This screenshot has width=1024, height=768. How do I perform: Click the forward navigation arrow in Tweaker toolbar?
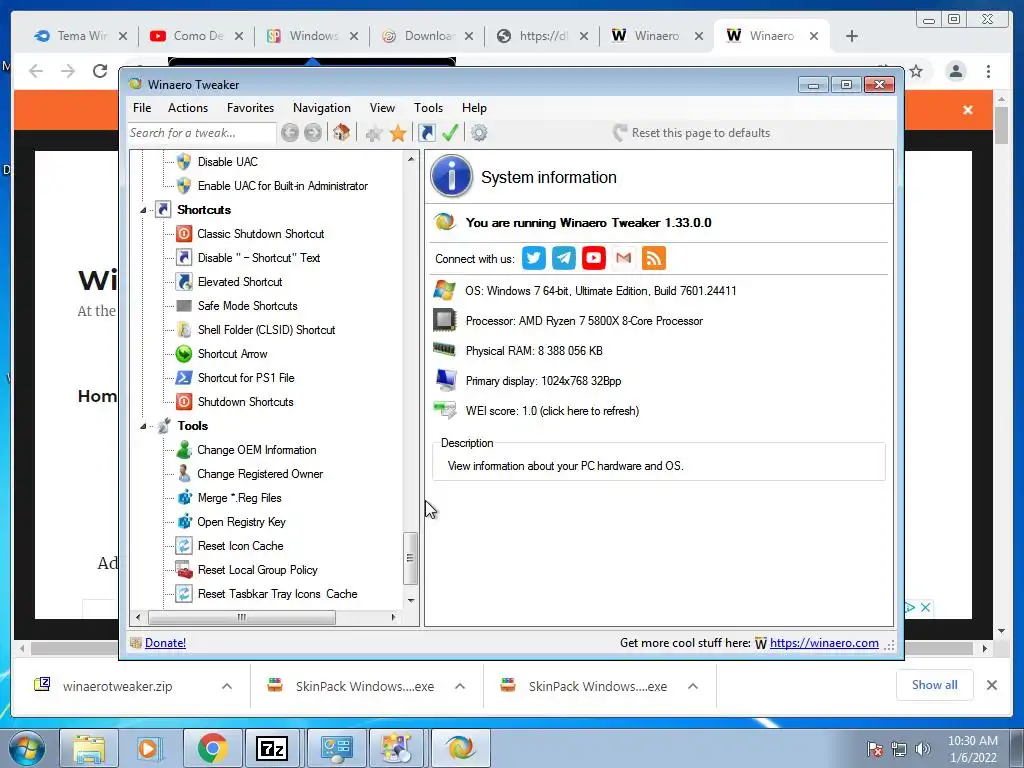tap(313, 133)
